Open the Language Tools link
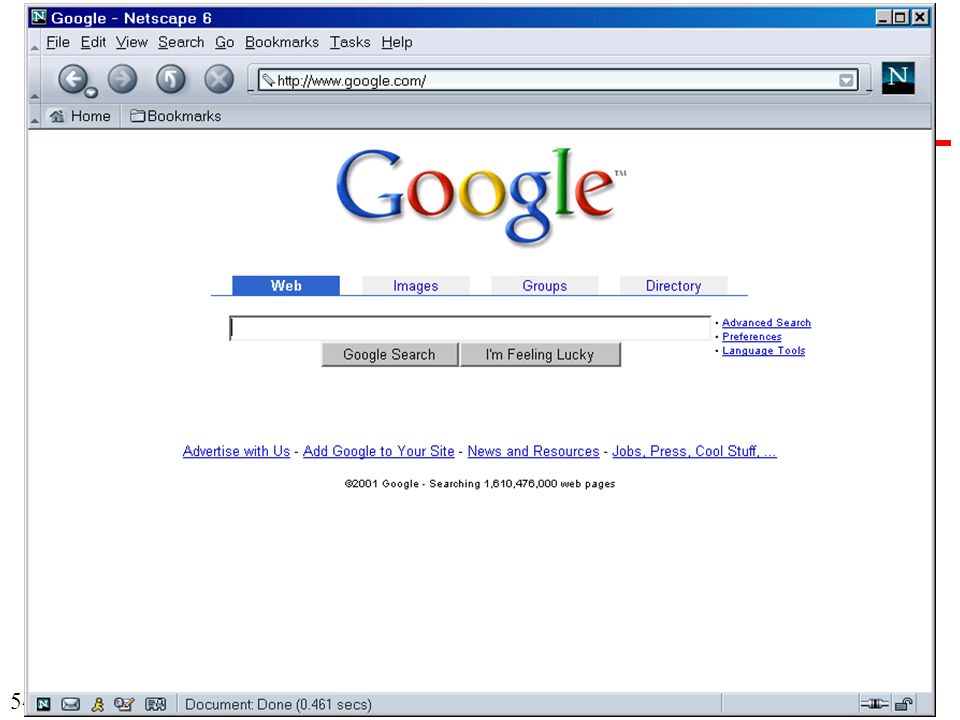Image resolution: width=960 pixels, height=720 pixels. coord(763,351)
